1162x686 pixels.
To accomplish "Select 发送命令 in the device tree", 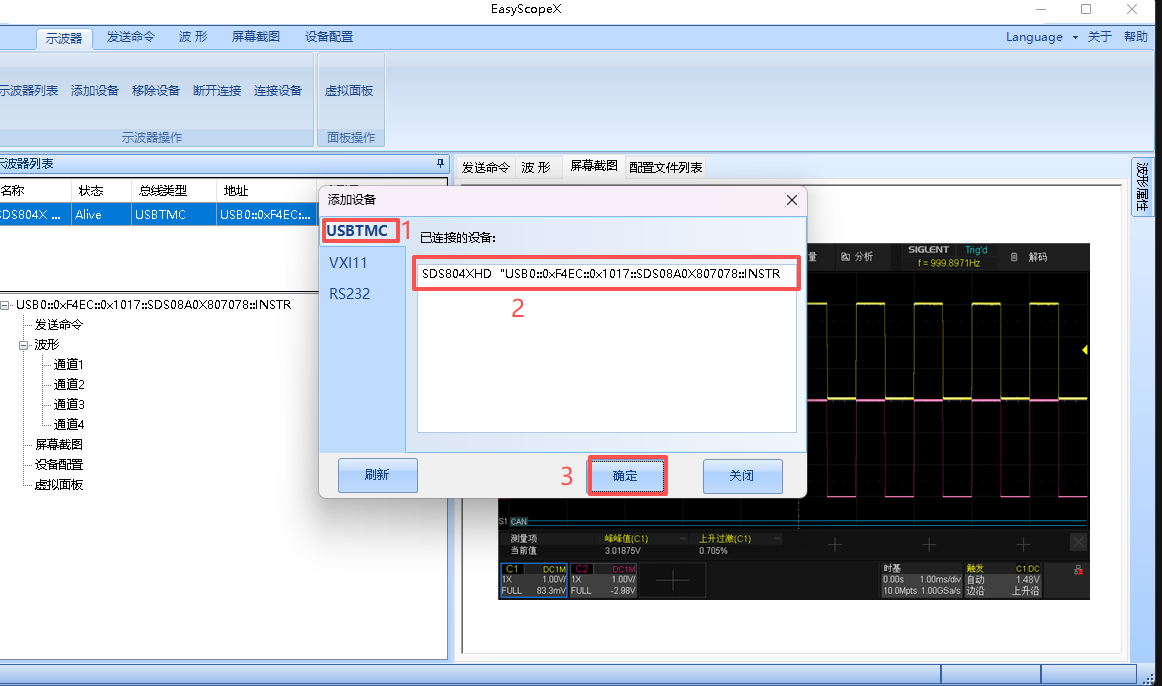I will pyautogui.click(x=59, y=324).
